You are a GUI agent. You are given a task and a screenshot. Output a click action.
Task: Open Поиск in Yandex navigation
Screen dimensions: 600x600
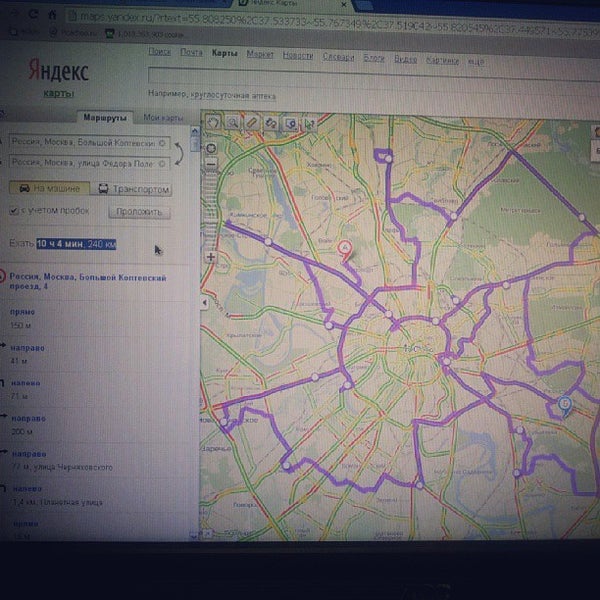click(160, 51)
